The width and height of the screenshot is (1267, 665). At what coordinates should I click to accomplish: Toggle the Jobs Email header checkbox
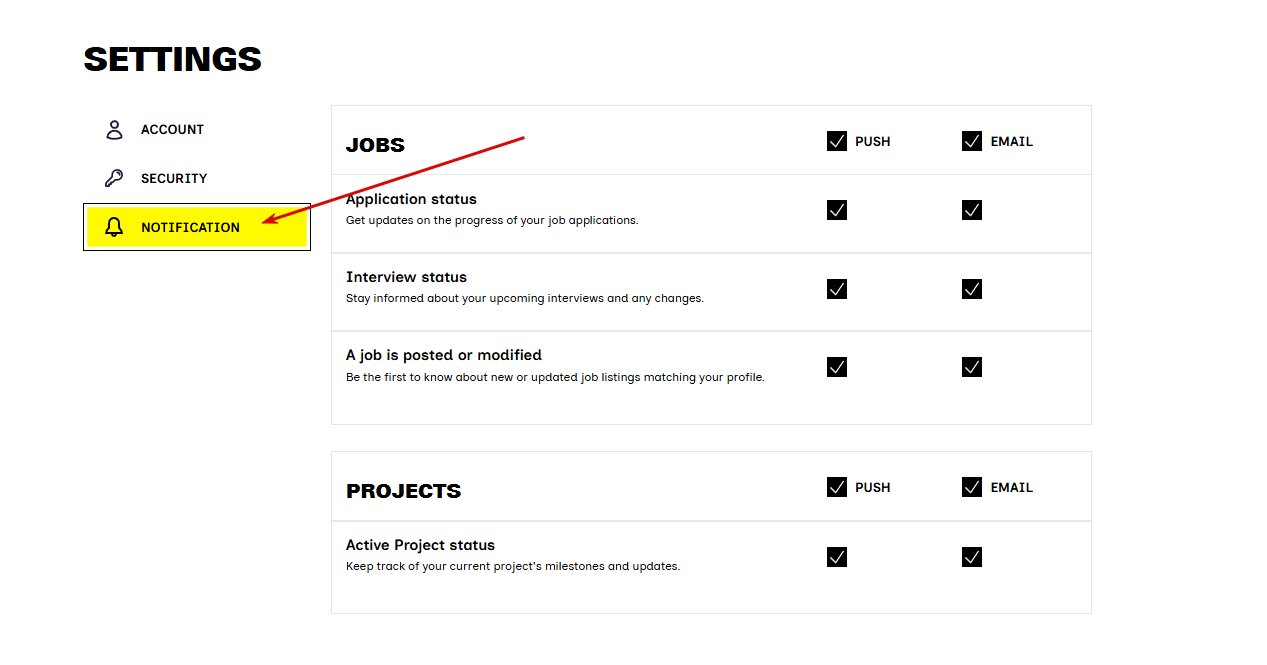(972, 141)
